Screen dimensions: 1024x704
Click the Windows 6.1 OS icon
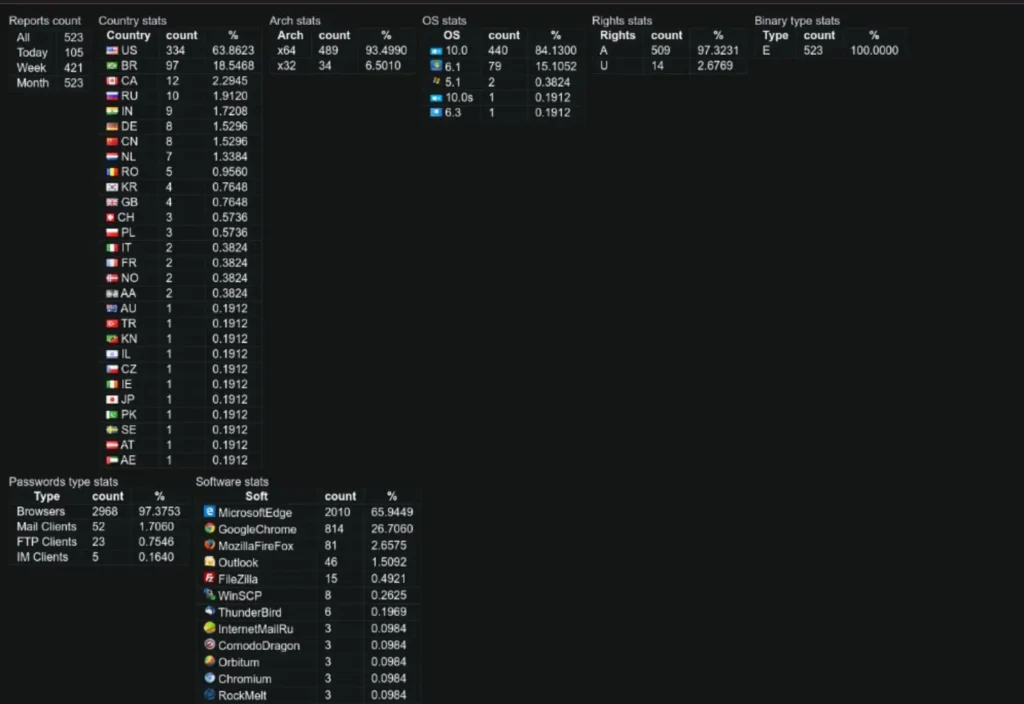[x=436, y=65]
